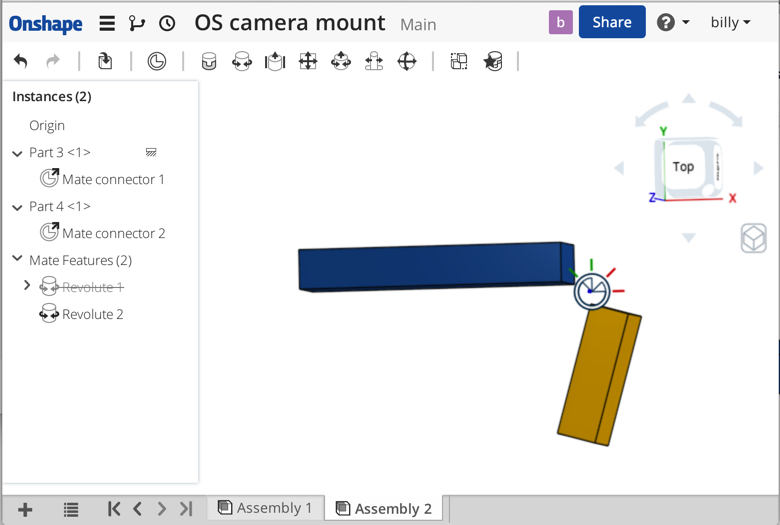Select the Mate connector tool

click(157, 62)
